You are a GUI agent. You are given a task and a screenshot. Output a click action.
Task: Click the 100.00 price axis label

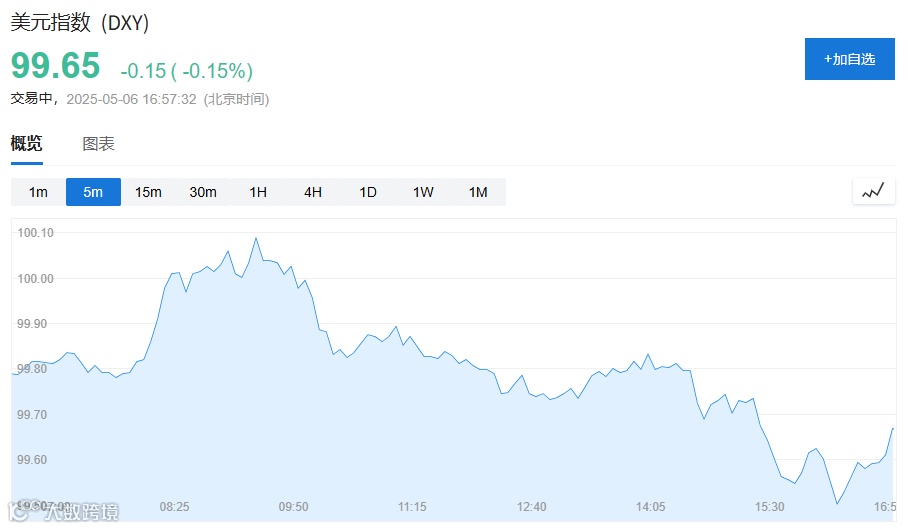[35, 278]
